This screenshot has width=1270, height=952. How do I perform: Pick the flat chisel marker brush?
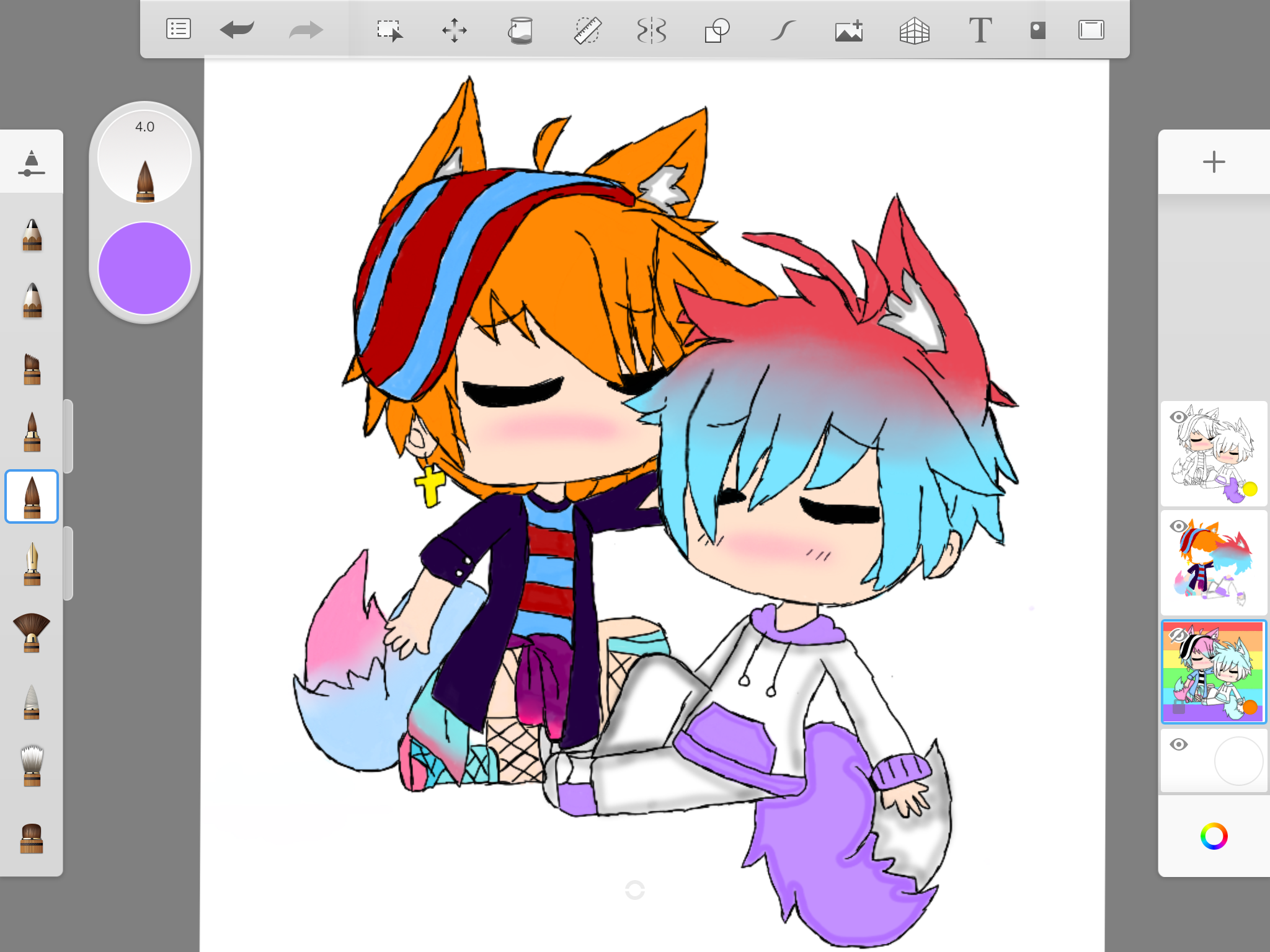(32, 369)
